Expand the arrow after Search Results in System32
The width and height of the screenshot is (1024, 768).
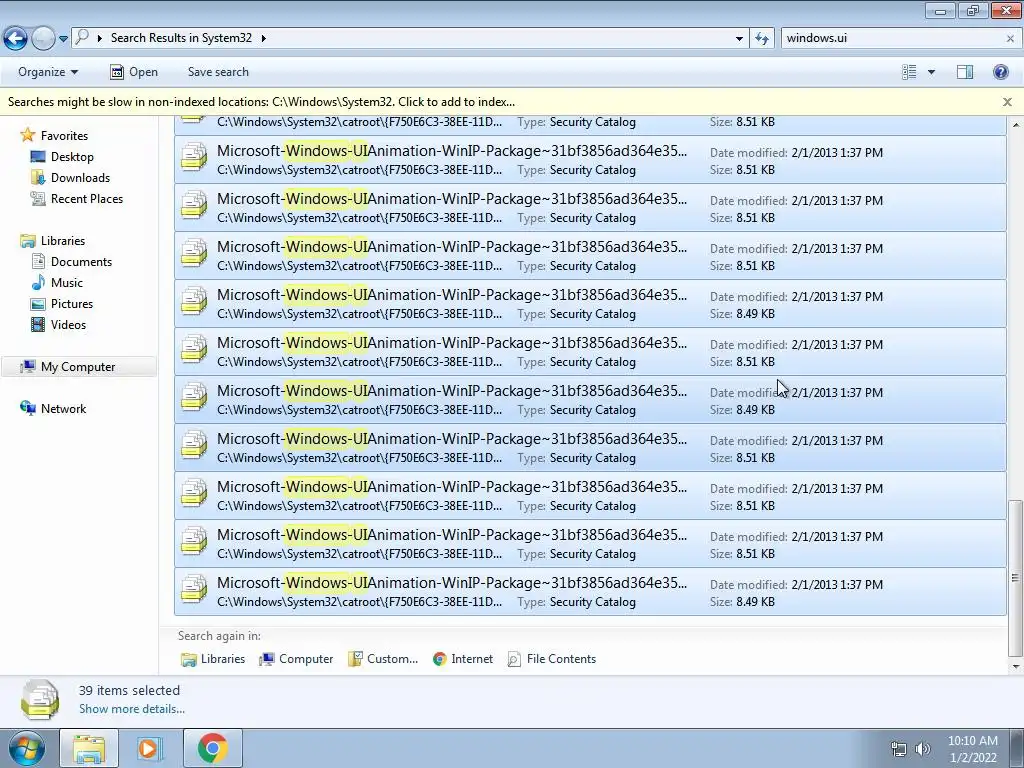click(x=263, y=38)
